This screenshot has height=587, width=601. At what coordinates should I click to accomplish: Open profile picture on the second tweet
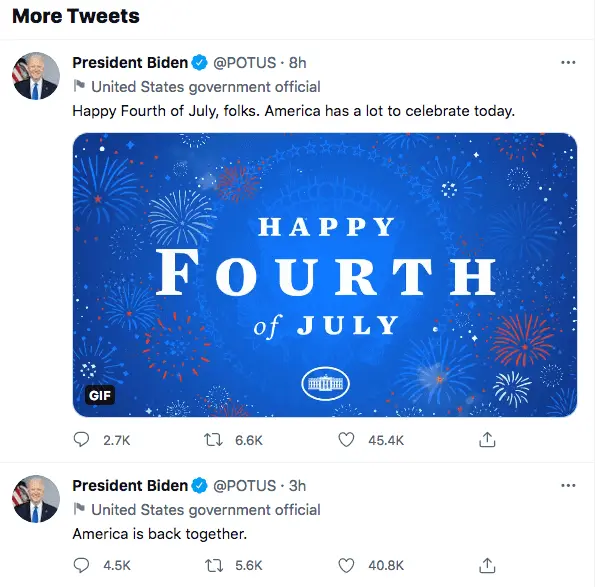tap(35, 499)
